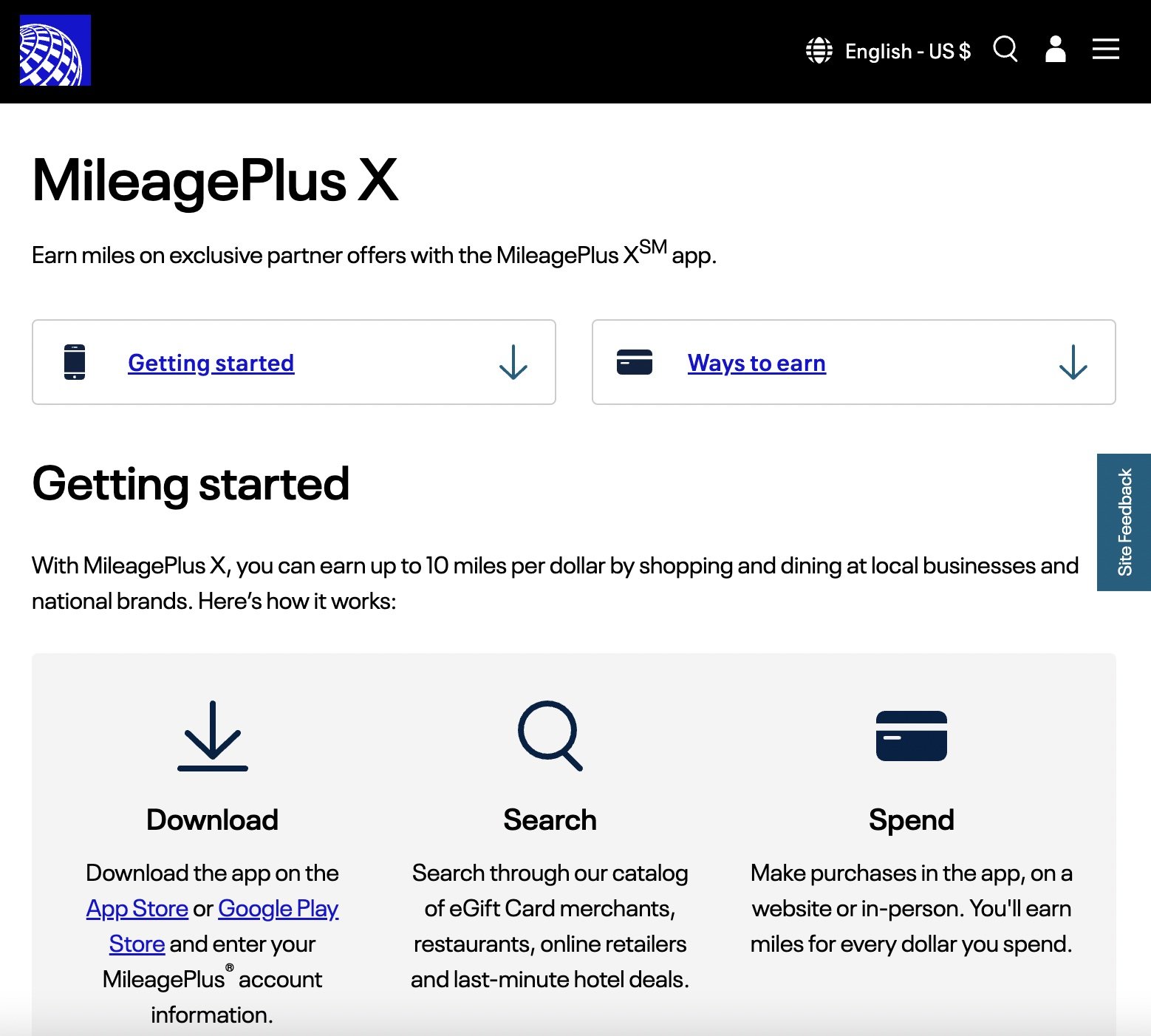The height and width of the screenshot is (1036, 1151).
Task: Follow the Ways to earn link
Action: coord(757,363)
